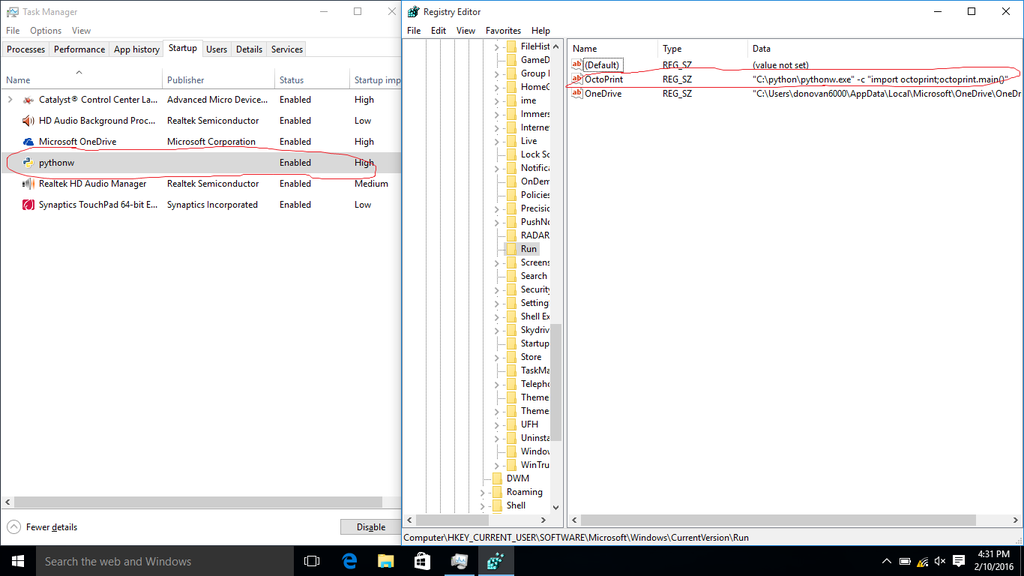Open the Services tab
Viewport: 1024px width, 576px height.
tap(287, 50)
